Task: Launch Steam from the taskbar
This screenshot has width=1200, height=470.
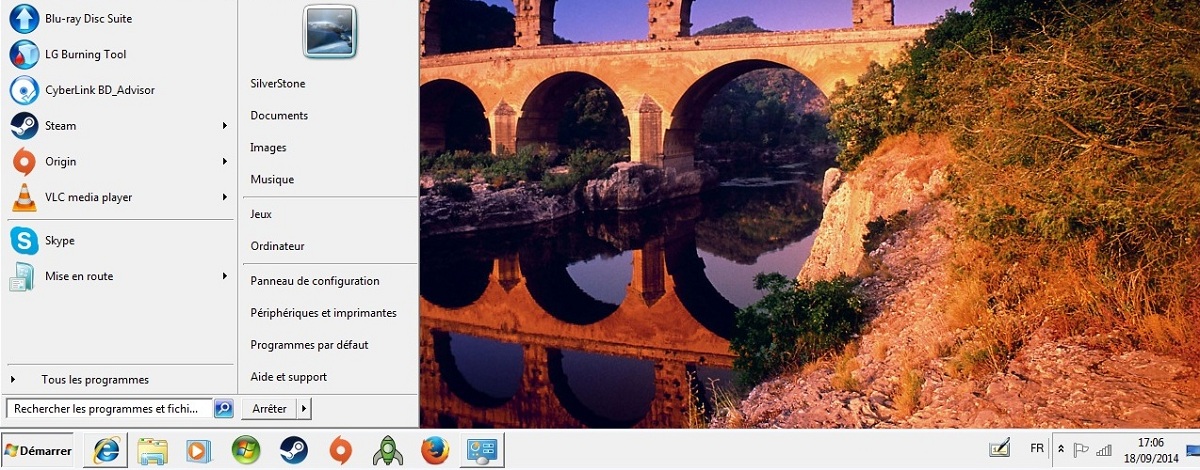Action: [x=293, y=451]
